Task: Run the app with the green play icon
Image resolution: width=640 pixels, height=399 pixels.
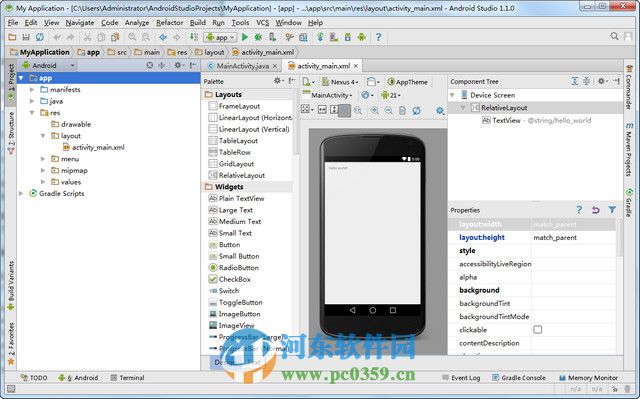Action: click(244, 38)
